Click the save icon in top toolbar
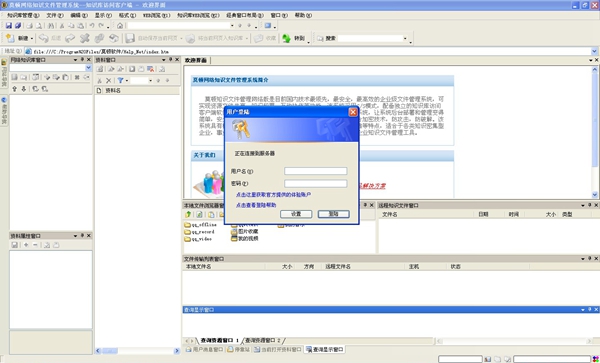Screen dimensions: 600x363 click(x=8, y=26)
